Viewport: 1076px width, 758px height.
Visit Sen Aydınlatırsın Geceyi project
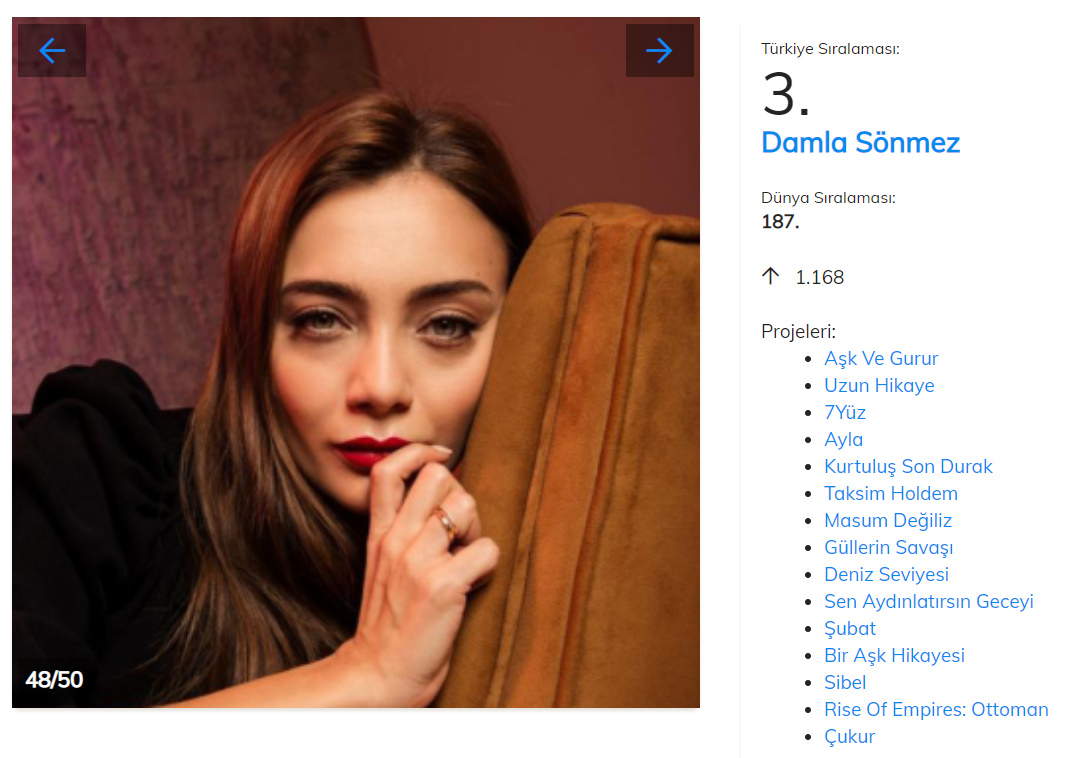click(928, 601)
